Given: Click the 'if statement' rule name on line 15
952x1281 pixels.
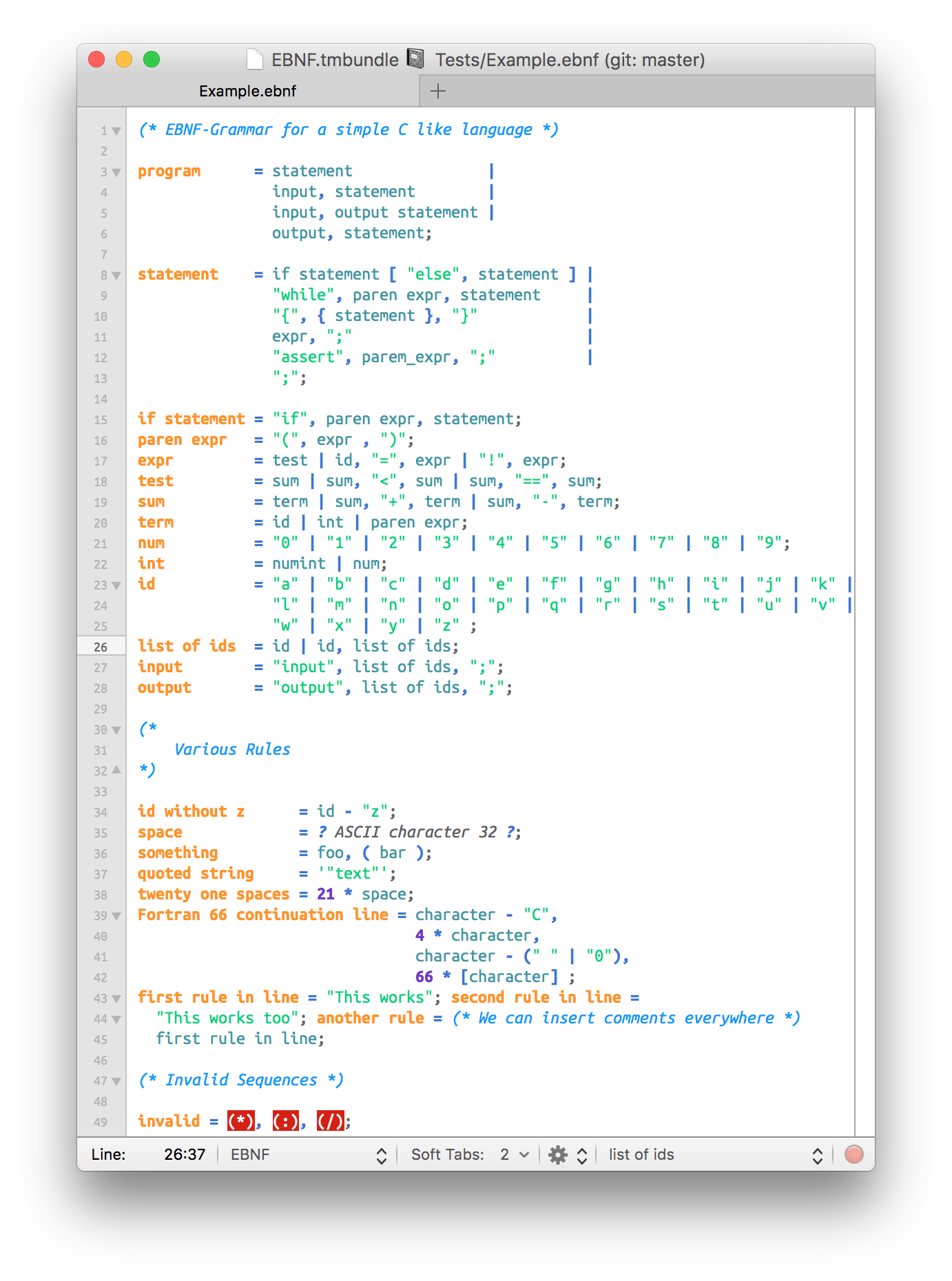Looking at the screenshot, I should point(191,419).
